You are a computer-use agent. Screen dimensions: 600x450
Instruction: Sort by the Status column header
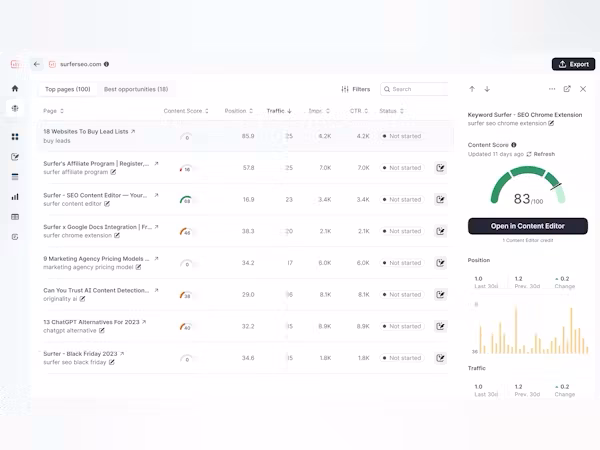pos(391,111)
